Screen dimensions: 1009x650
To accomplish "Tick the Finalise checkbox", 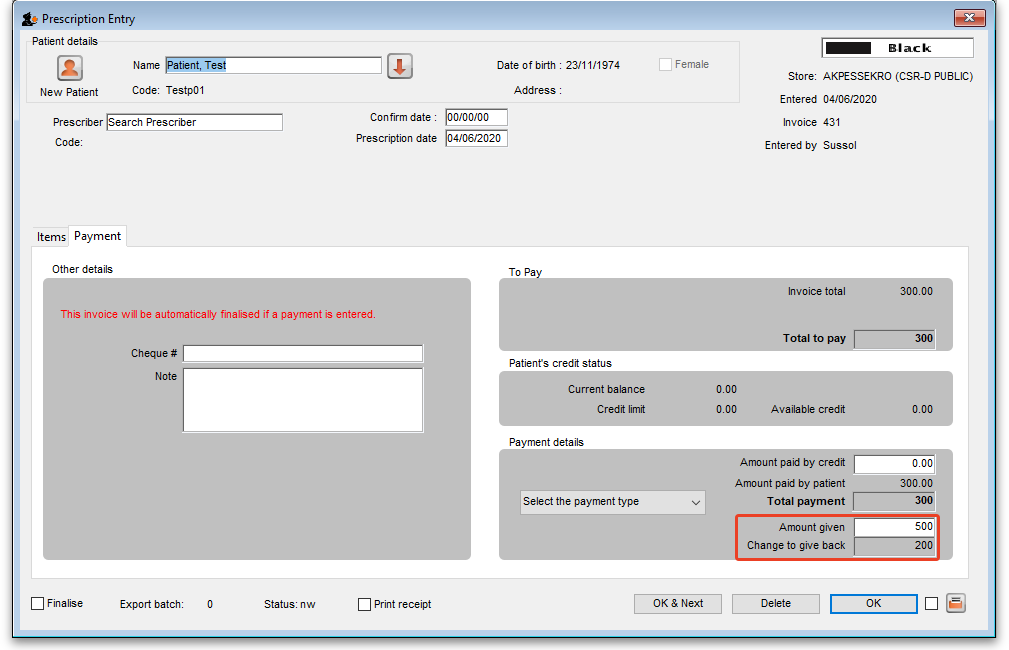I will [38, 604].
